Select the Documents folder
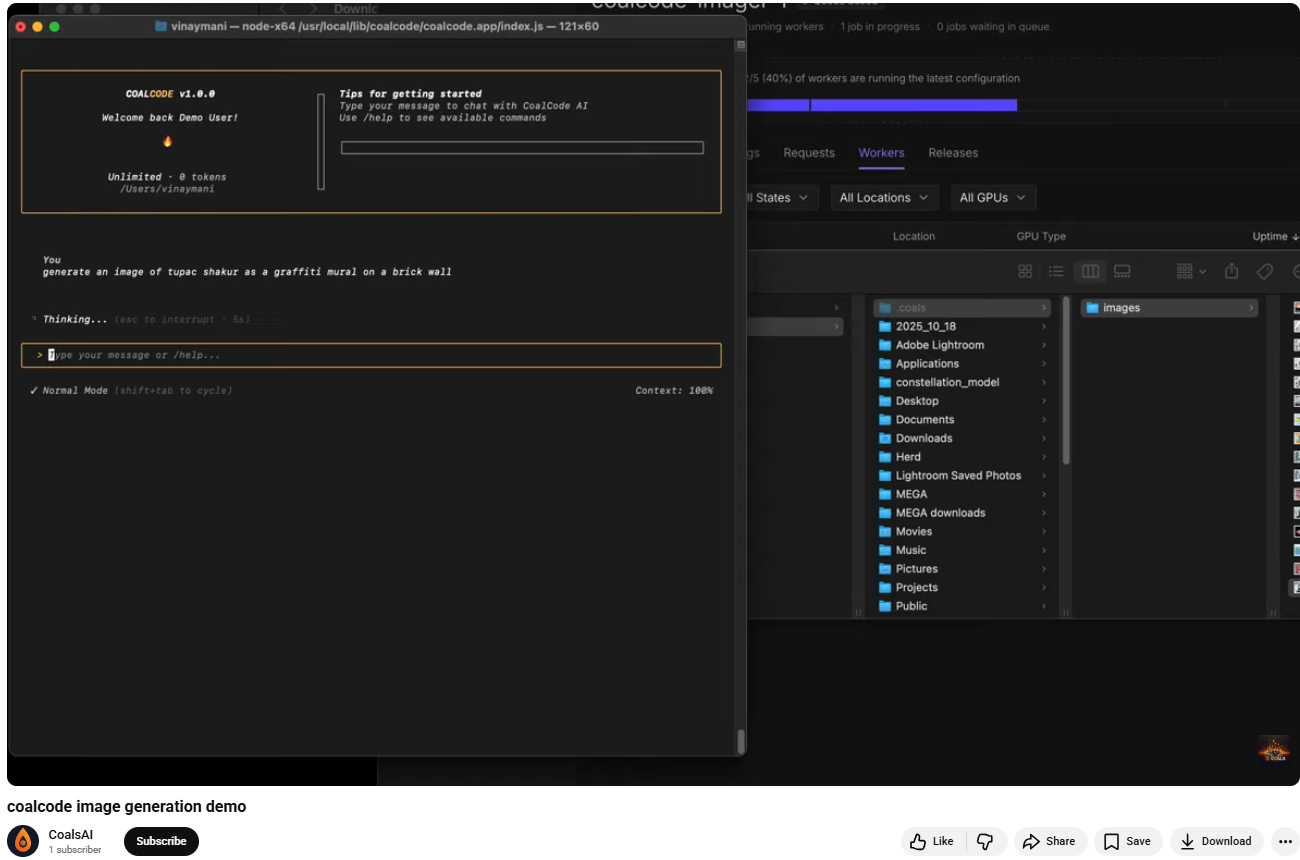 962,420
